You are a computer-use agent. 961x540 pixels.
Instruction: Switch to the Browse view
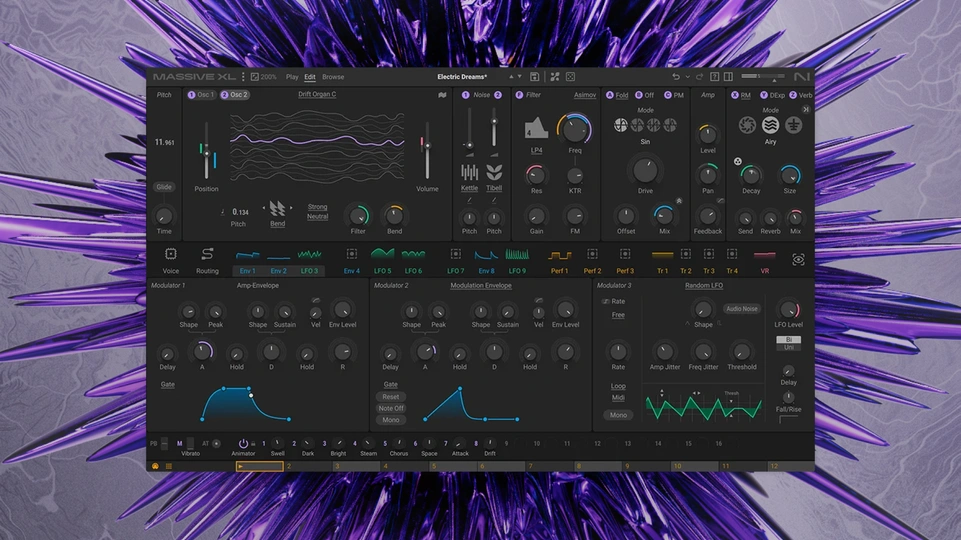(x=333, y=77)
